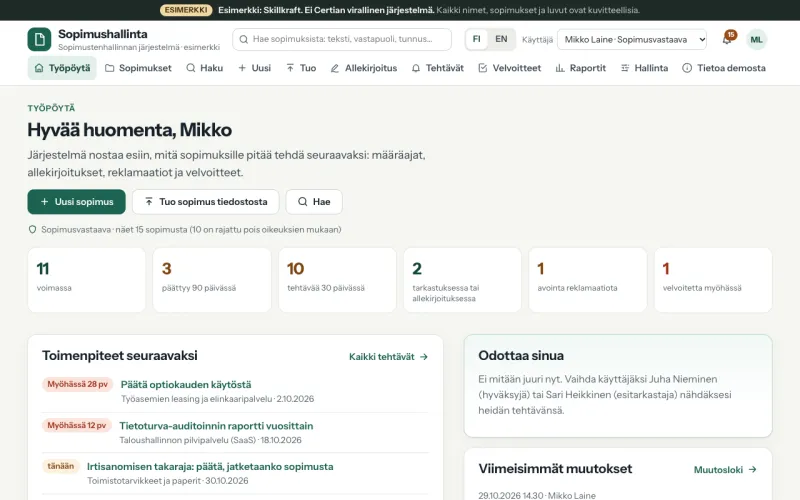Open the 3 päättyy 90 päivässä card

tap(212, 280)
